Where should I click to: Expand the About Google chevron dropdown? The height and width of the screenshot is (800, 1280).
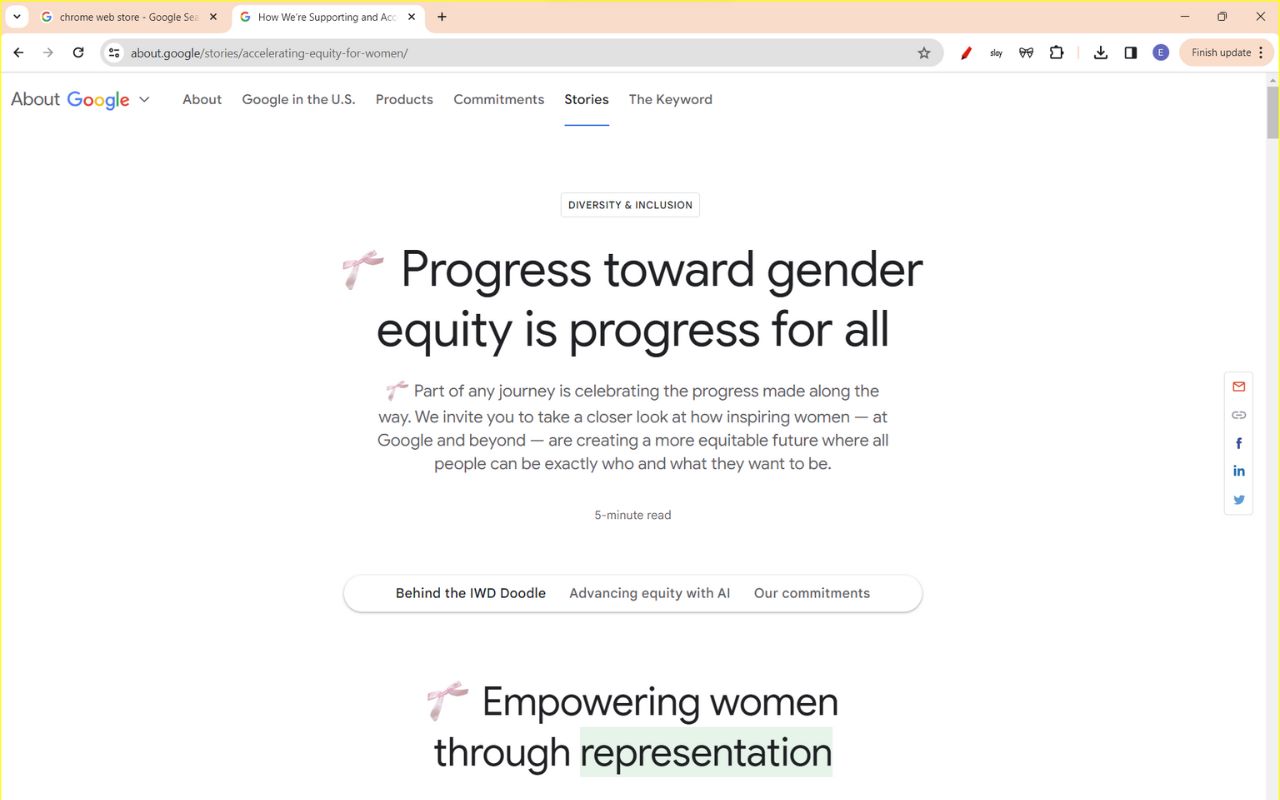(x=144, y=99)
